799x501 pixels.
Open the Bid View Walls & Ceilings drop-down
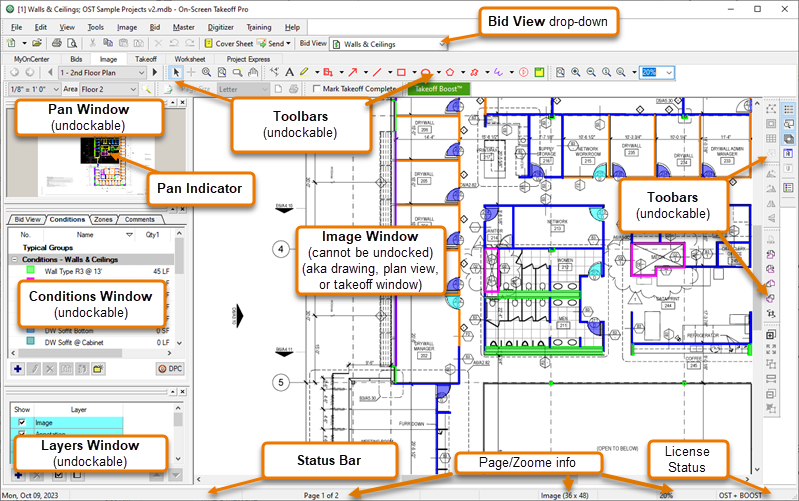click(x=442, y=44)
